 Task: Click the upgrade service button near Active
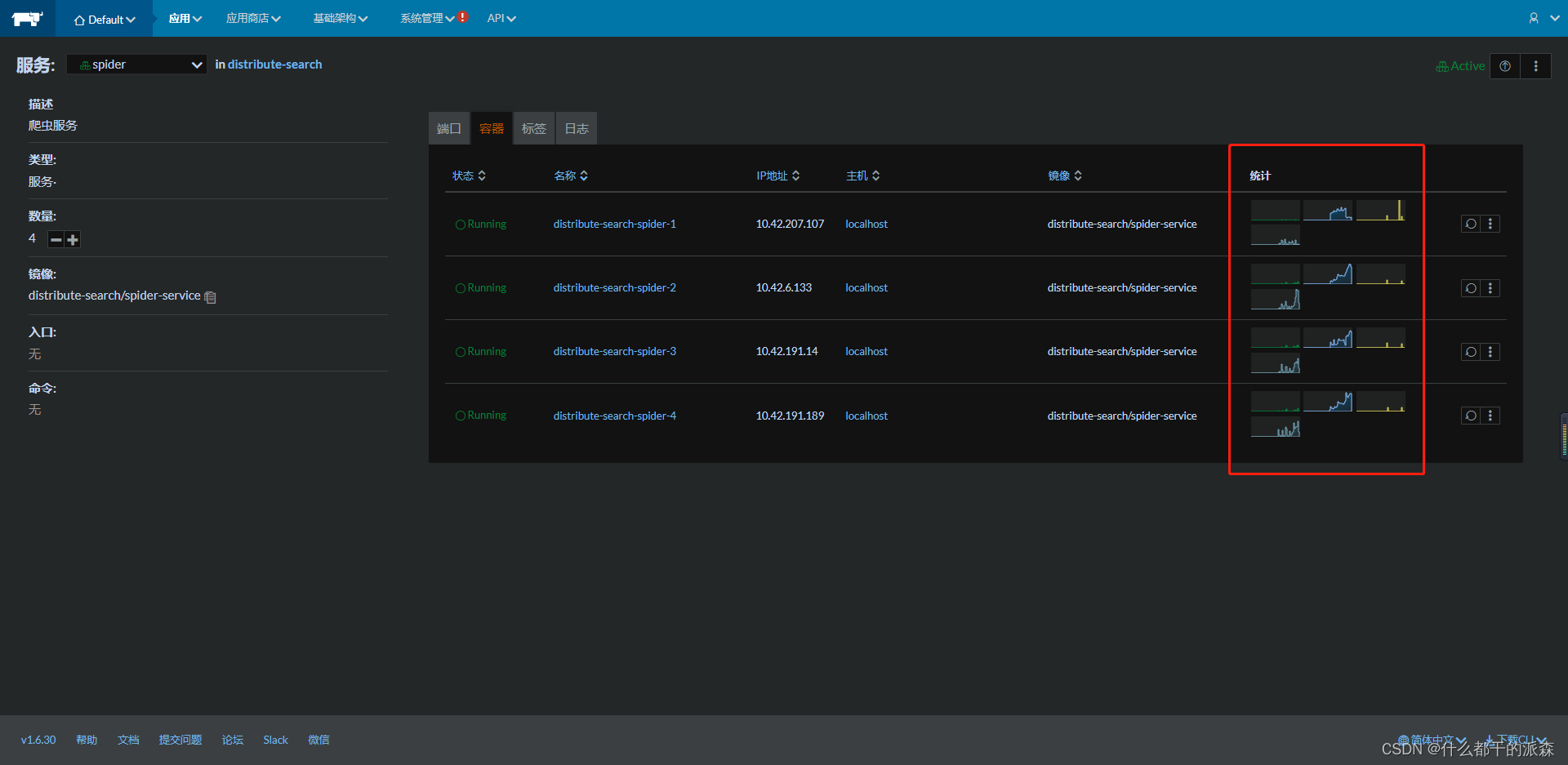point(1504,66)
